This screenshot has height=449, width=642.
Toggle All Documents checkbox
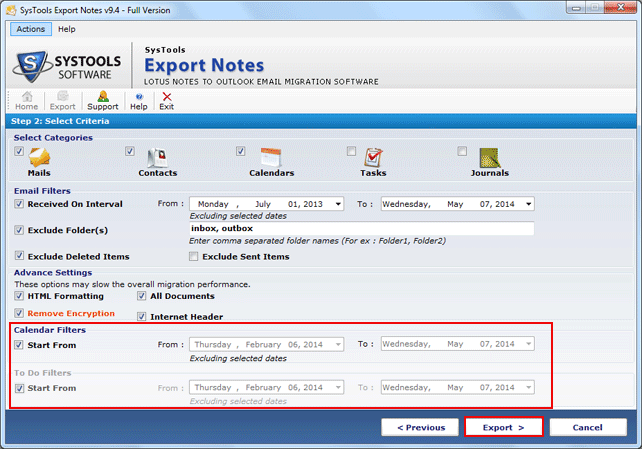point(141,296)
